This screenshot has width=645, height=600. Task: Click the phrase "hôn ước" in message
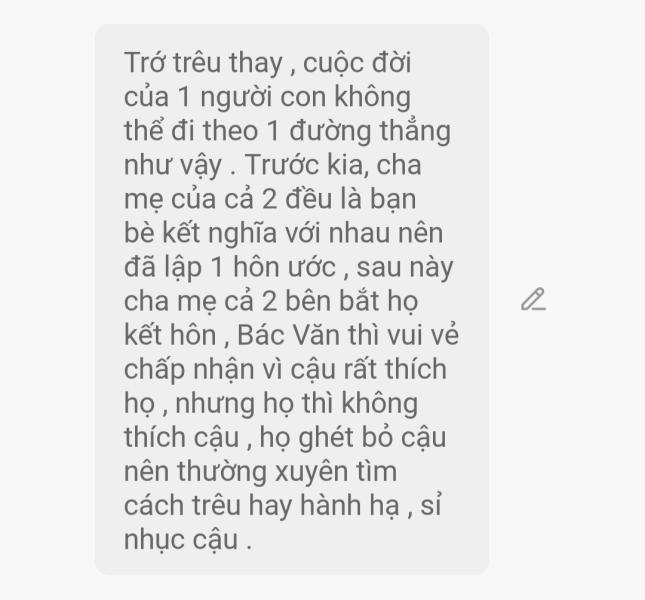tap(284, 268)
